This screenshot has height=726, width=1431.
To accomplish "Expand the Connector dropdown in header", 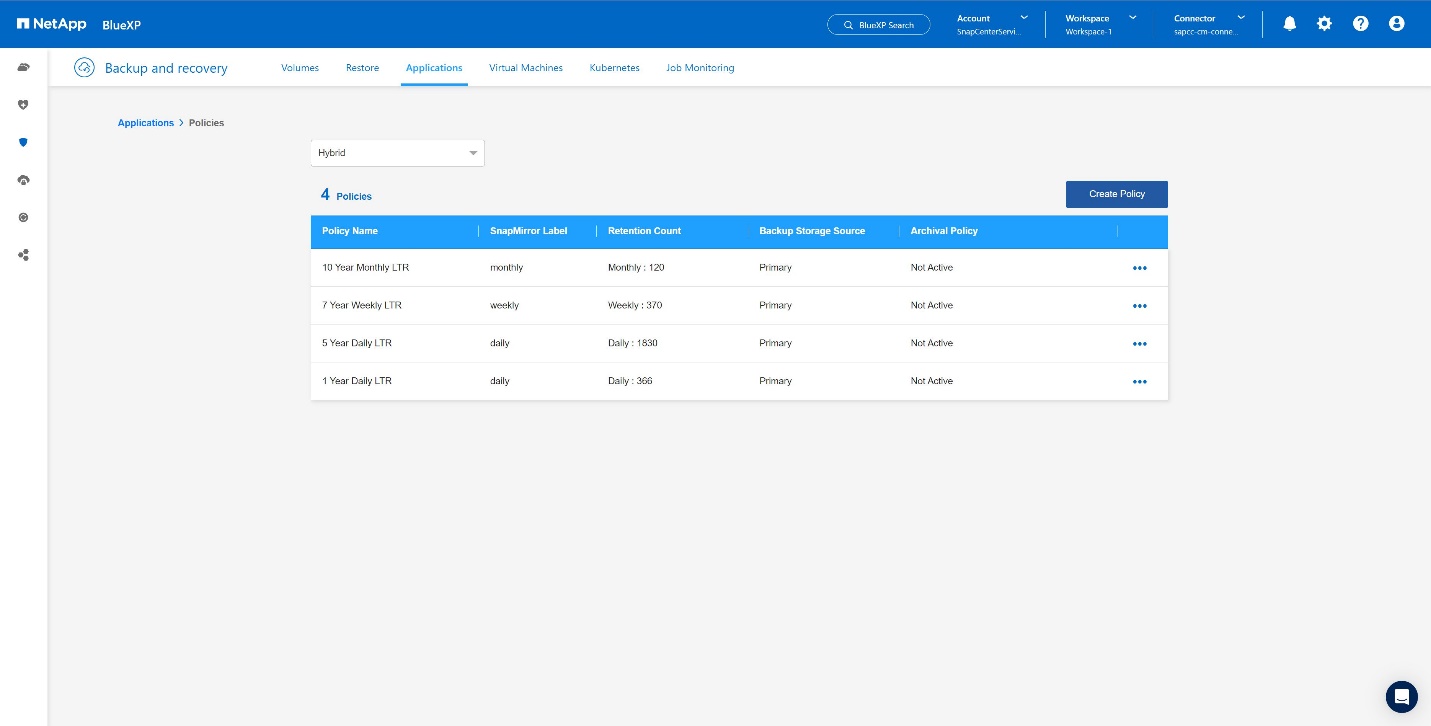I will point(1209,24).
